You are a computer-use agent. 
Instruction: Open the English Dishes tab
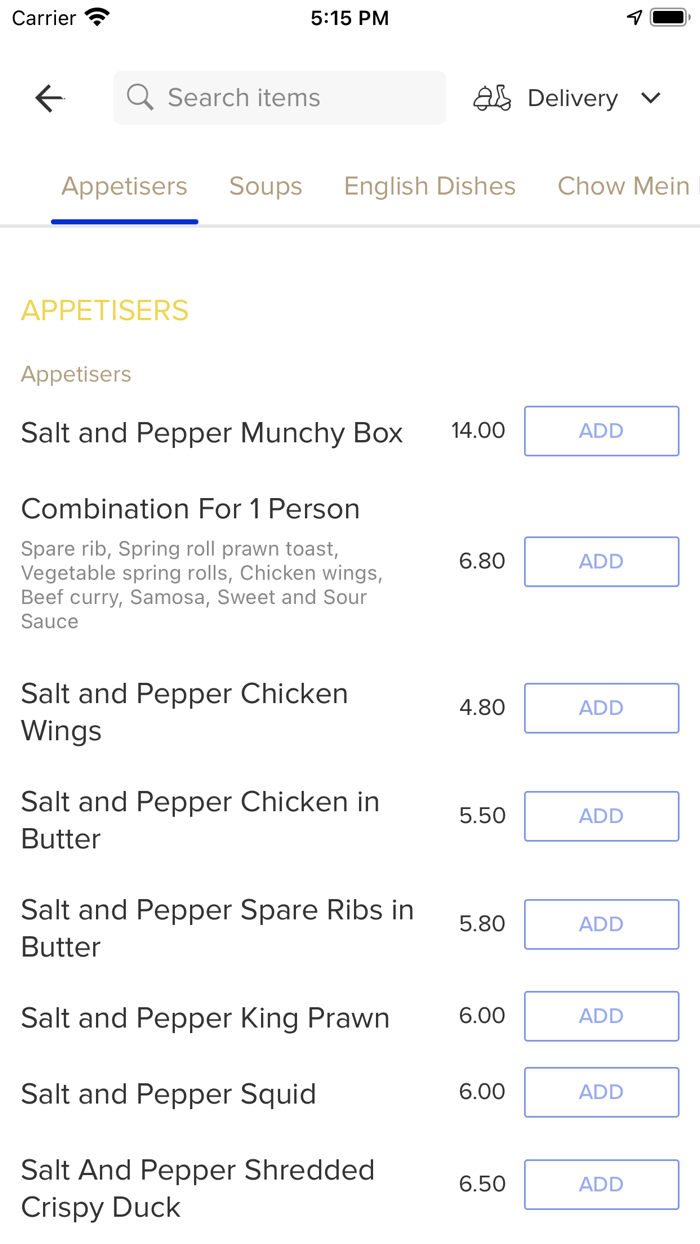[x=430, y=186]
